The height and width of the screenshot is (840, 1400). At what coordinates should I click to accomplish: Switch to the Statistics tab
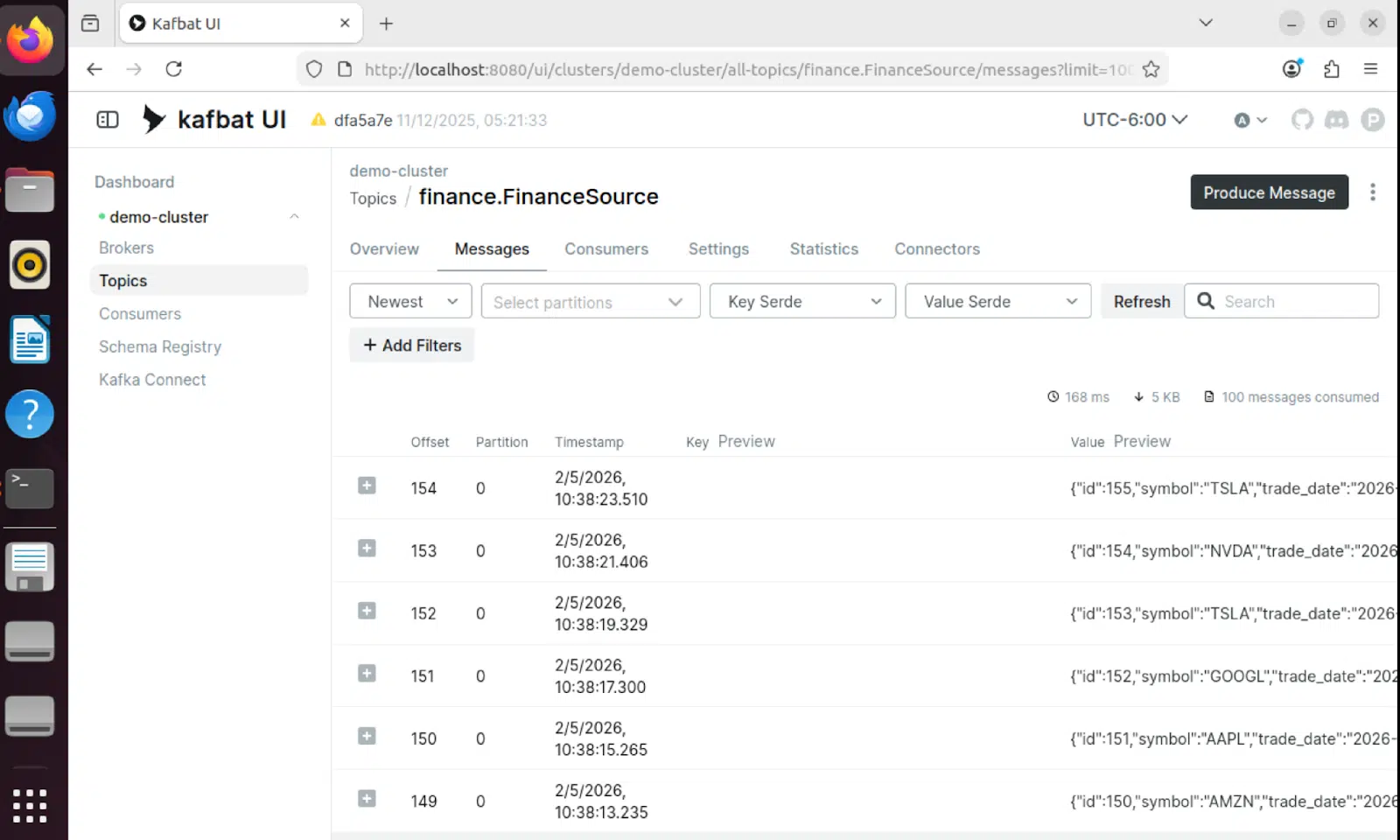pos(823,249)
